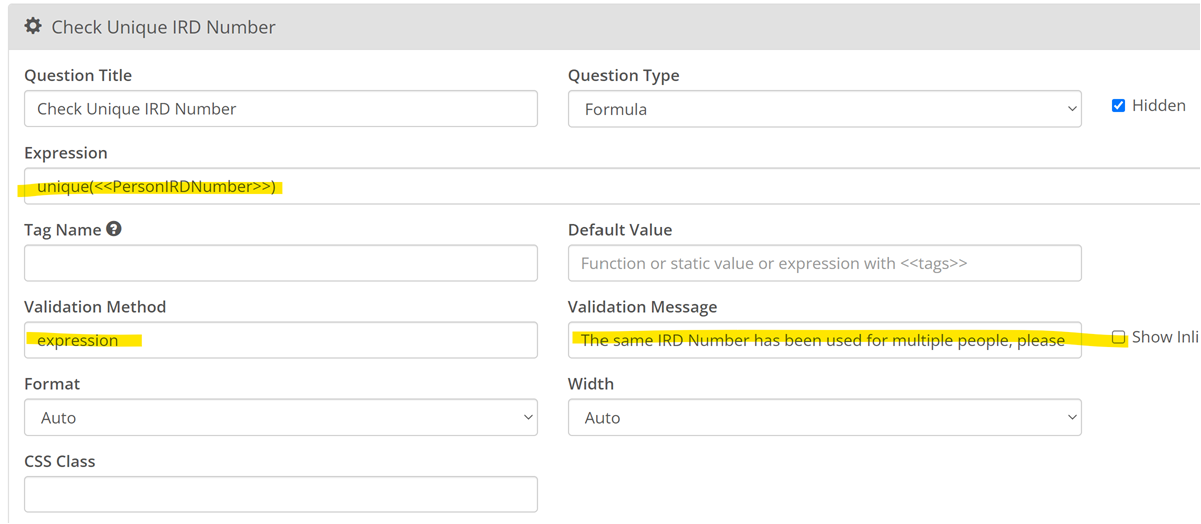1201x524 pixels.
Task: Select the empty Tag Name input box
Action: 280,263
